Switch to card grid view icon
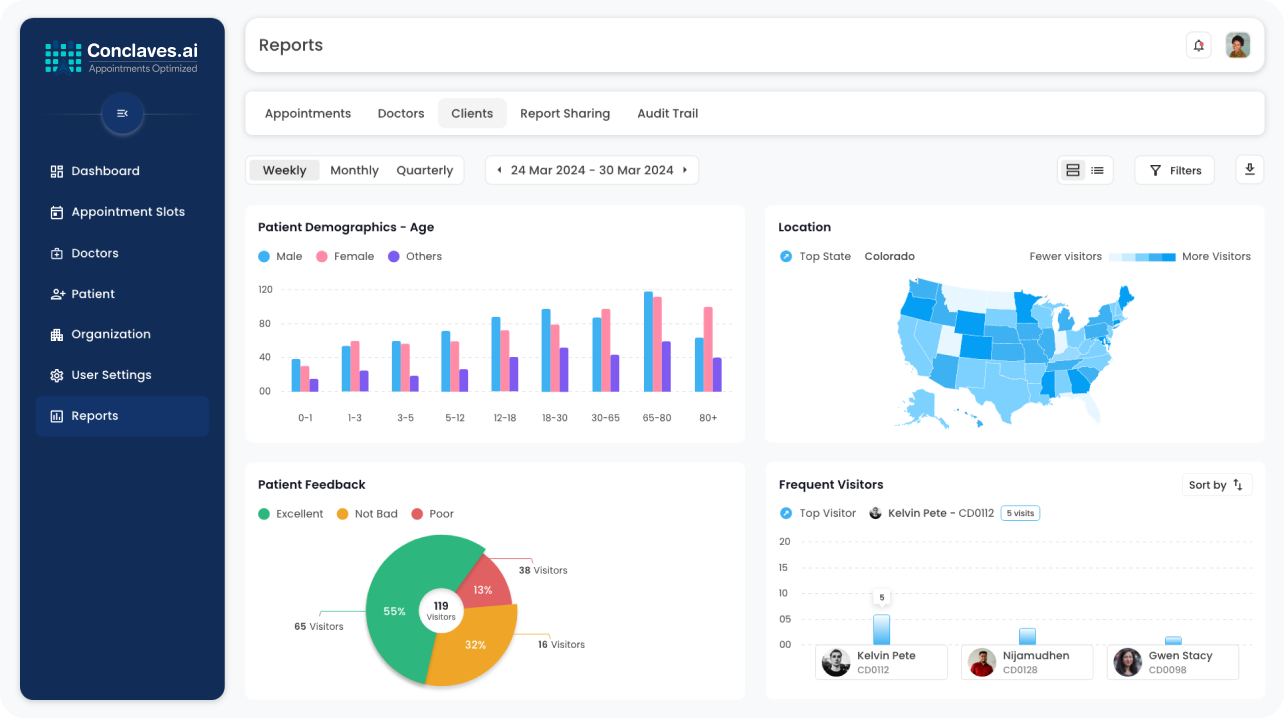This screenshot has width=1284, height=718. [x=1073, y=171]
